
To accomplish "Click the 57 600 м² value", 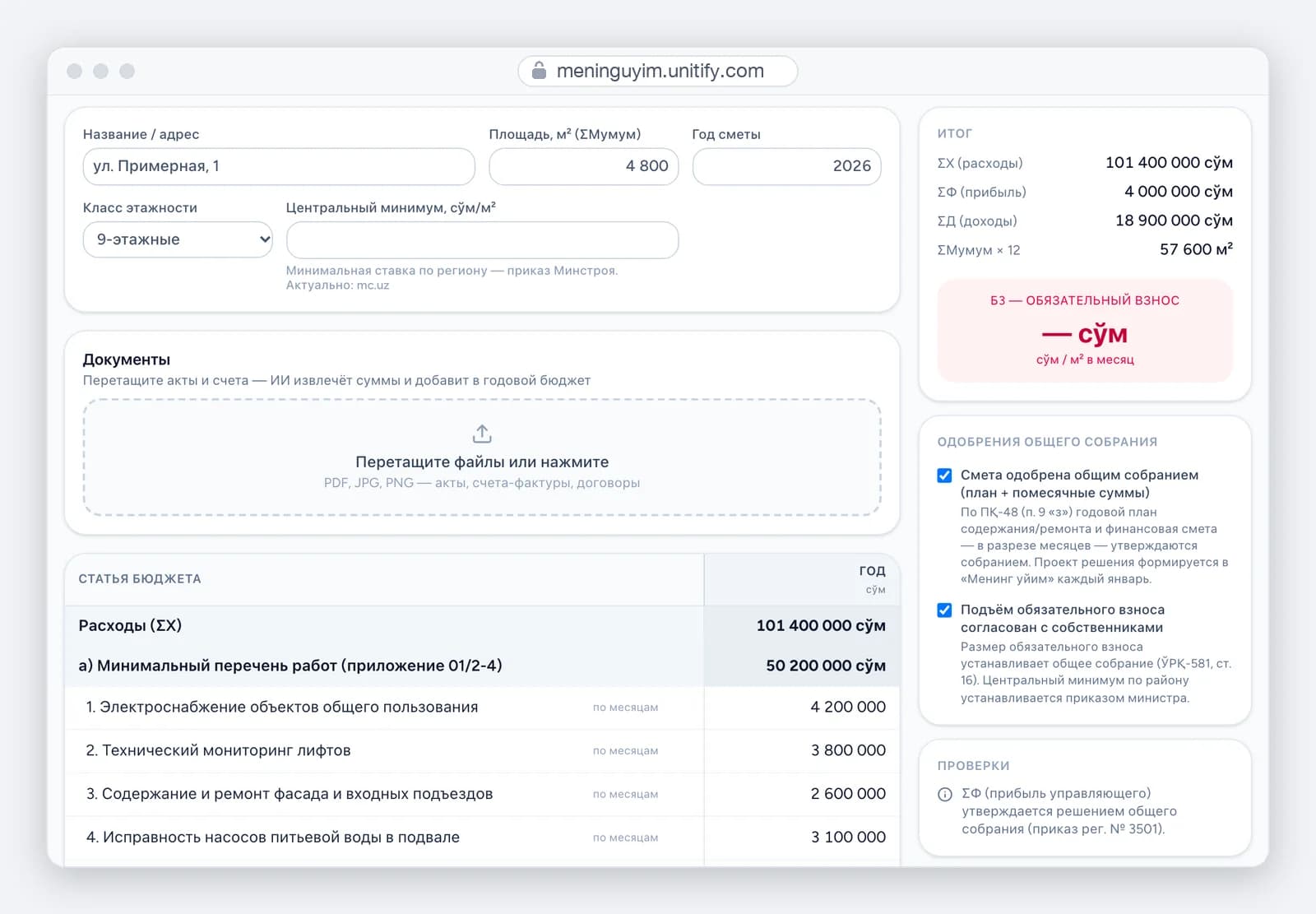I will point(1196,249).
